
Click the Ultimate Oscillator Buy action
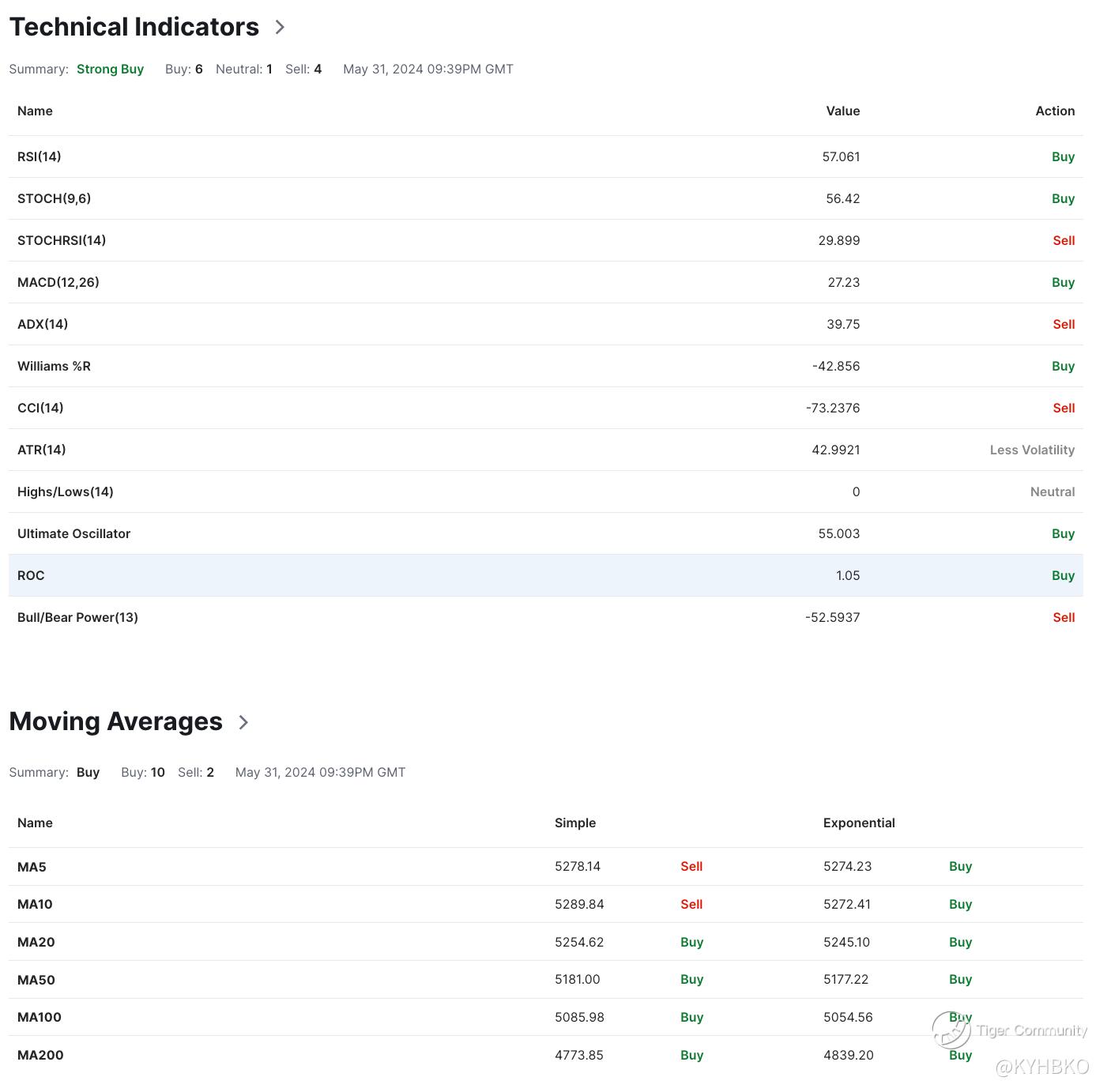click(1063, 533)
